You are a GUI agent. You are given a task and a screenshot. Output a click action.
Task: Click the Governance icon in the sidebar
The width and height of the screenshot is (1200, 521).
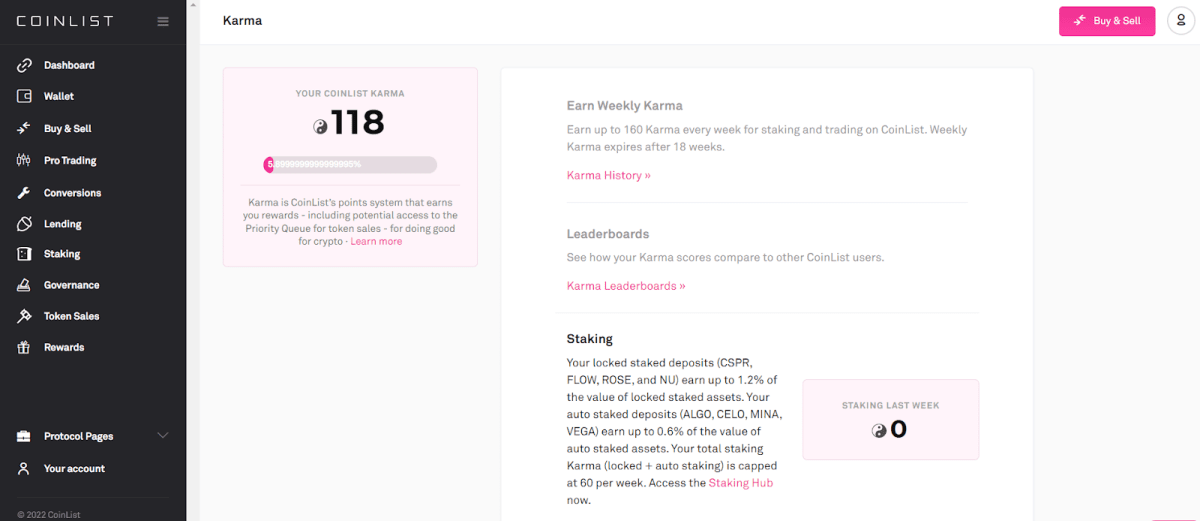tap(24, 285)
